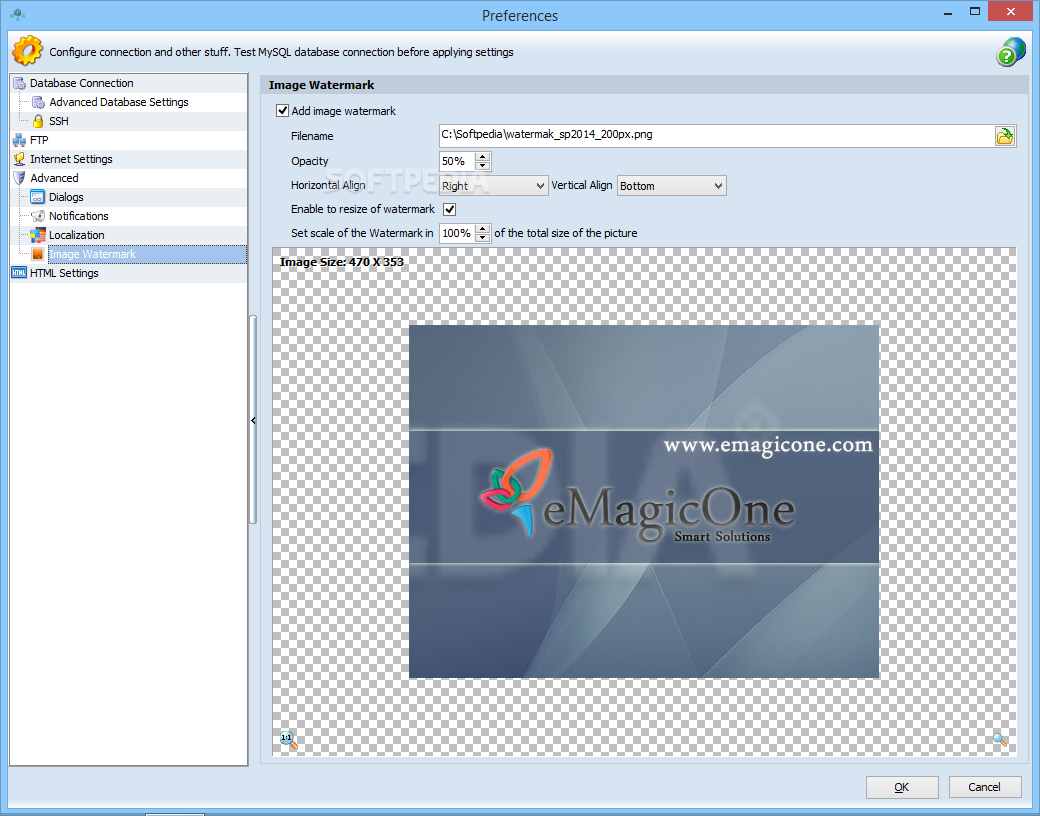1040x816 pixels.
Task: Decrease Opacity with down spinner arrow
Action: 483,166
